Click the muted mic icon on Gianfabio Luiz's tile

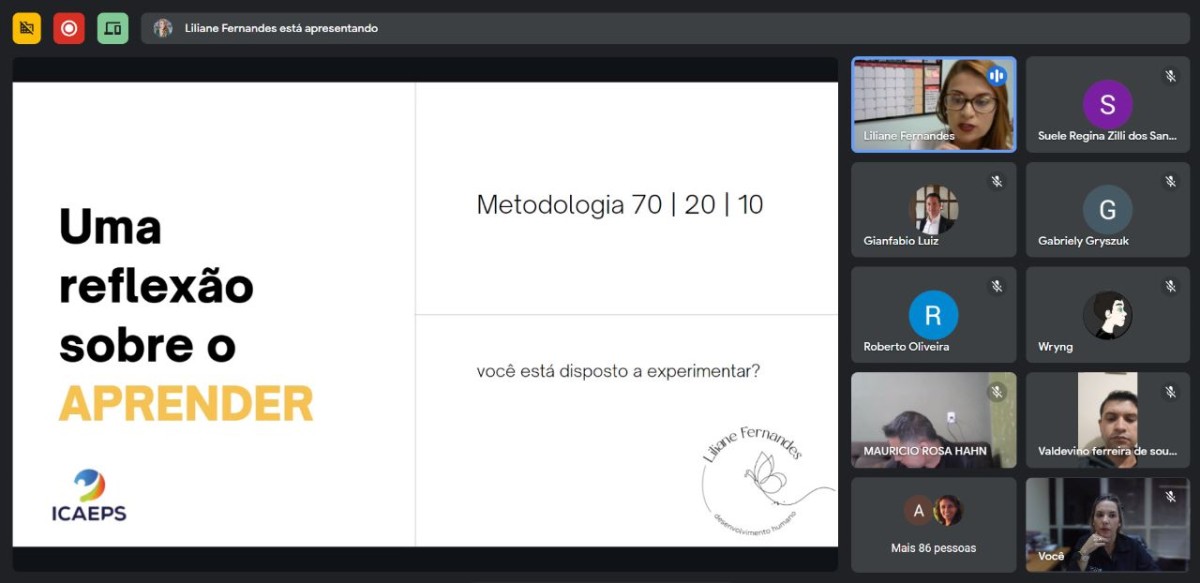point(996,181)
